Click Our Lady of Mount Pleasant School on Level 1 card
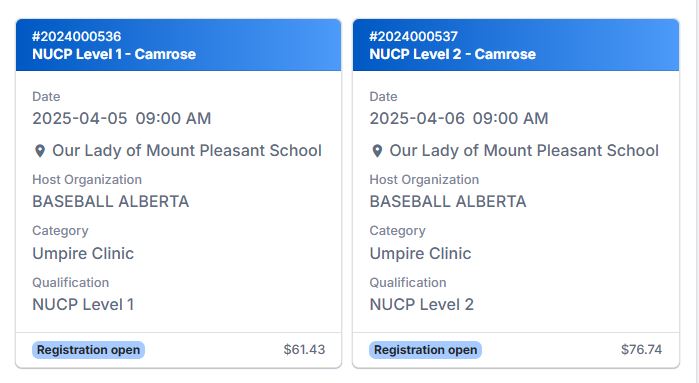Viewport: 699px width, 383px height. (187, 151)
